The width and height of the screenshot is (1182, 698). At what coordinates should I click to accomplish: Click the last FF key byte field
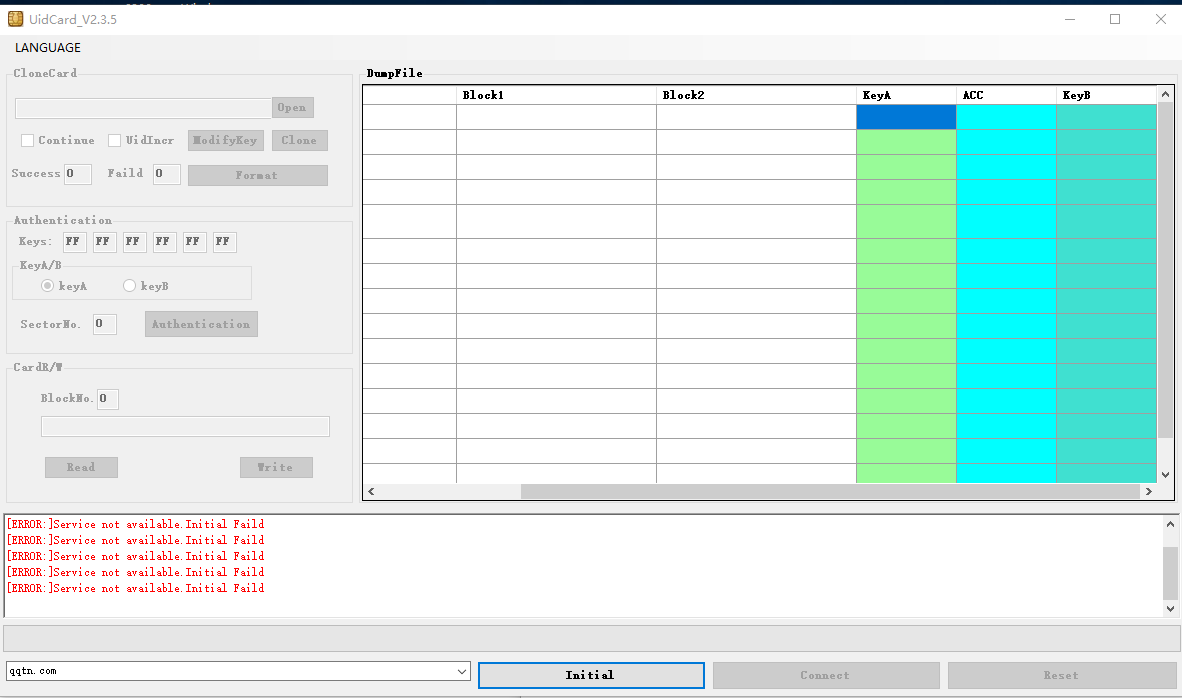tap(225, 242)
